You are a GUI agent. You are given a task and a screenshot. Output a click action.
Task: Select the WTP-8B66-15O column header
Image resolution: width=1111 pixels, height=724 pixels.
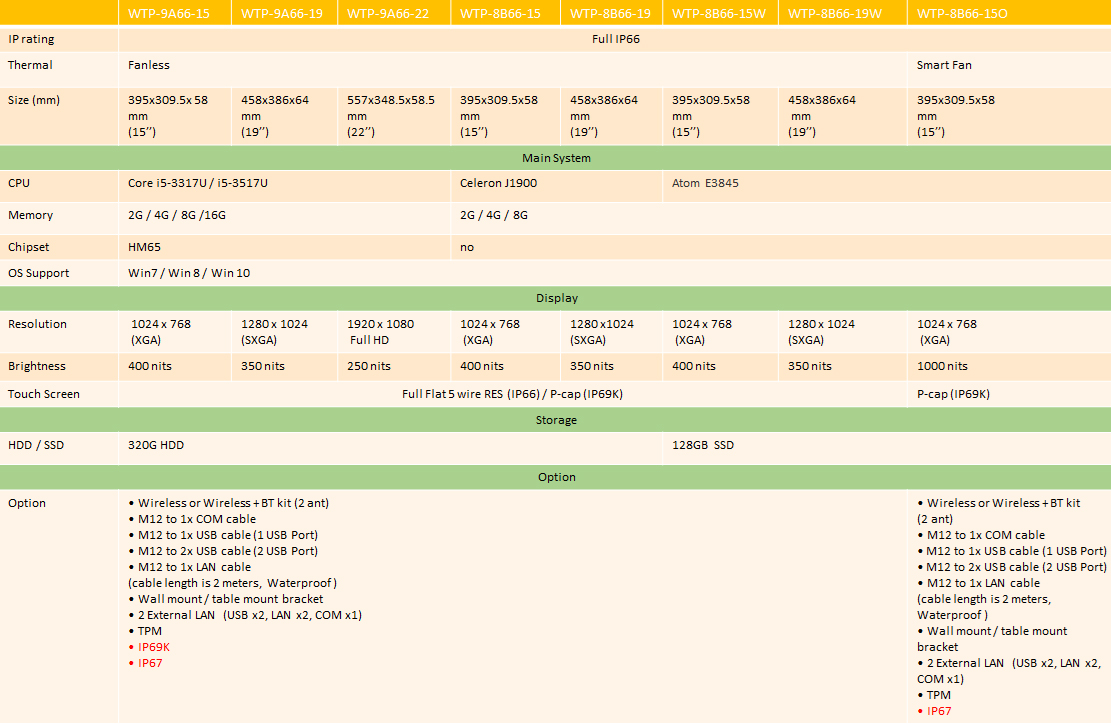pos(962,13)
